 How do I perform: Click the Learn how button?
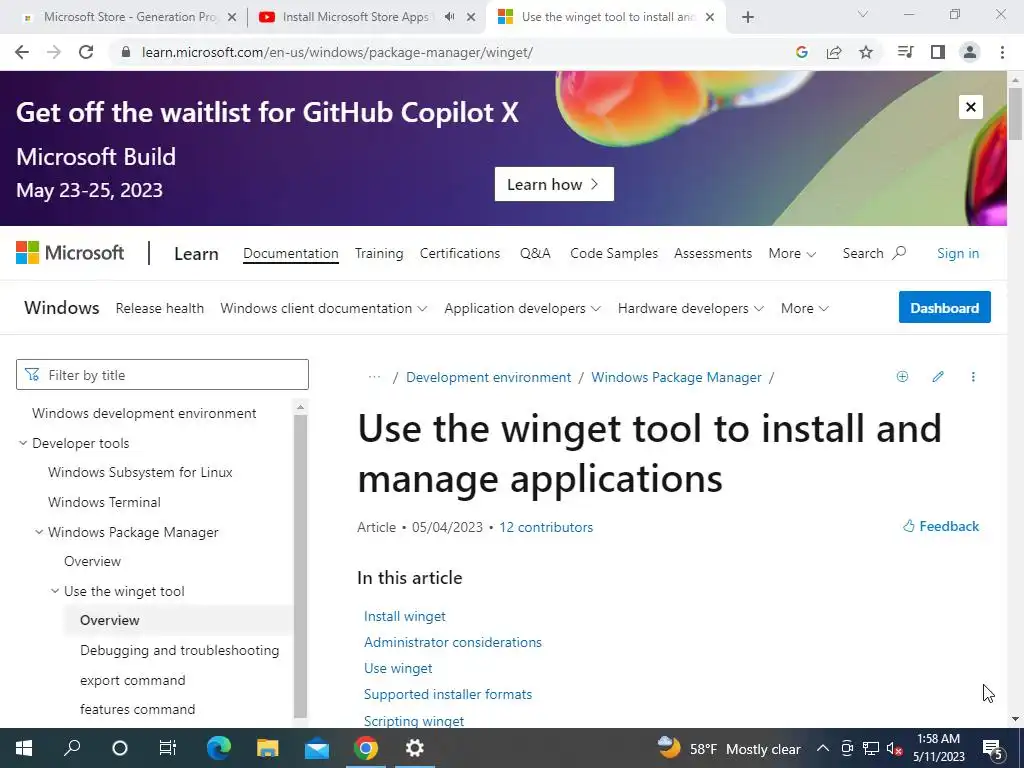coord(554,184)
